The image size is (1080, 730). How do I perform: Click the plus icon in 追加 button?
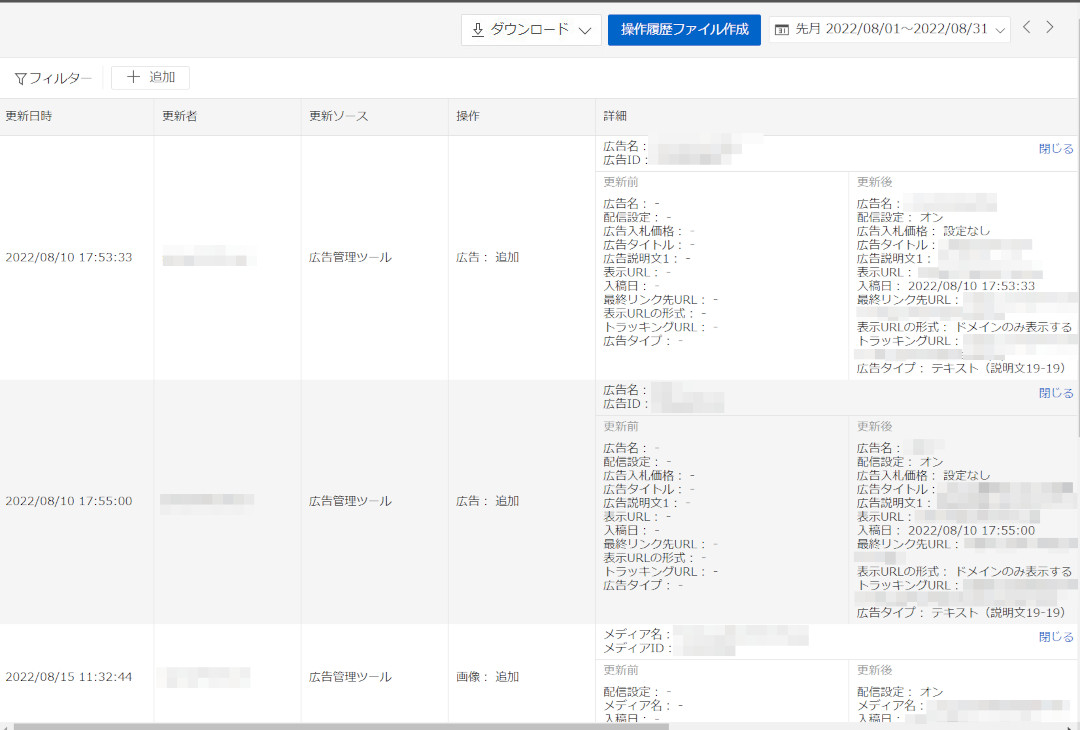(x=133, y=77)
